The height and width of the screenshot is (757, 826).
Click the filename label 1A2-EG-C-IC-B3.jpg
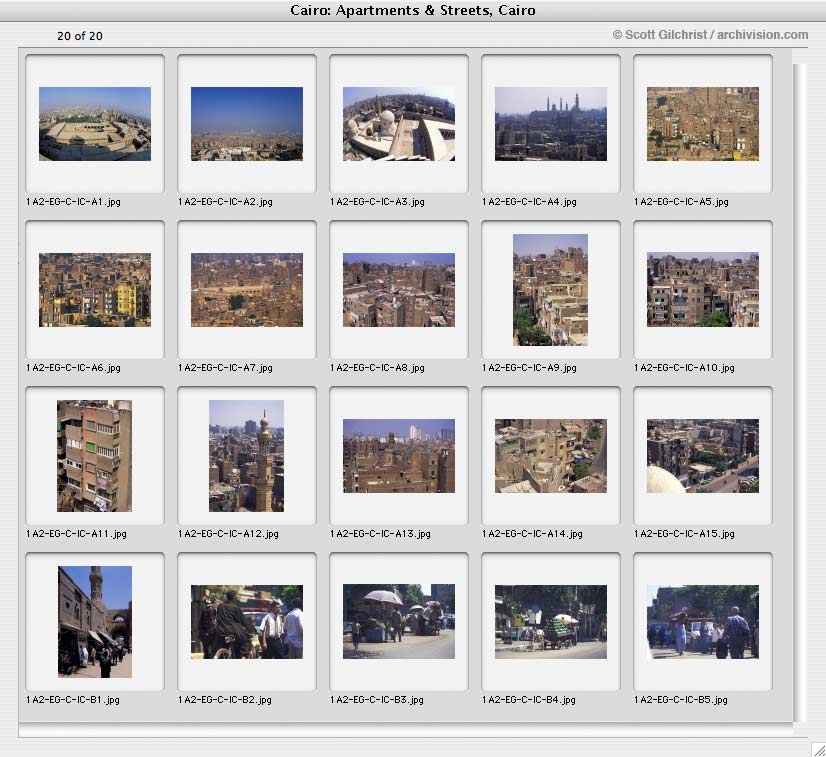coord(377,700)
